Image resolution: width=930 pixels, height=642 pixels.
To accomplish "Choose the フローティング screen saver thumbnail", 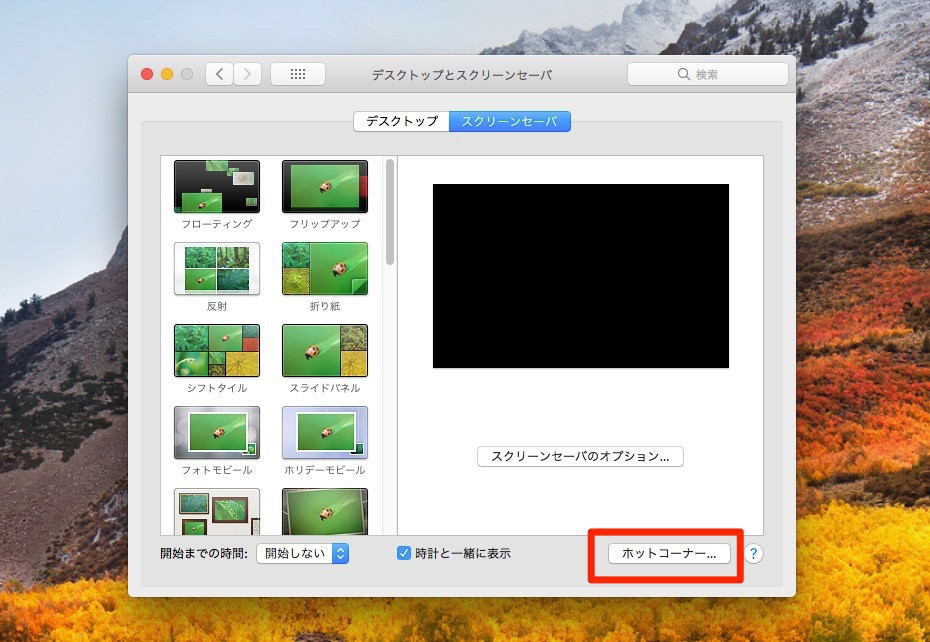I will [216, 186].
